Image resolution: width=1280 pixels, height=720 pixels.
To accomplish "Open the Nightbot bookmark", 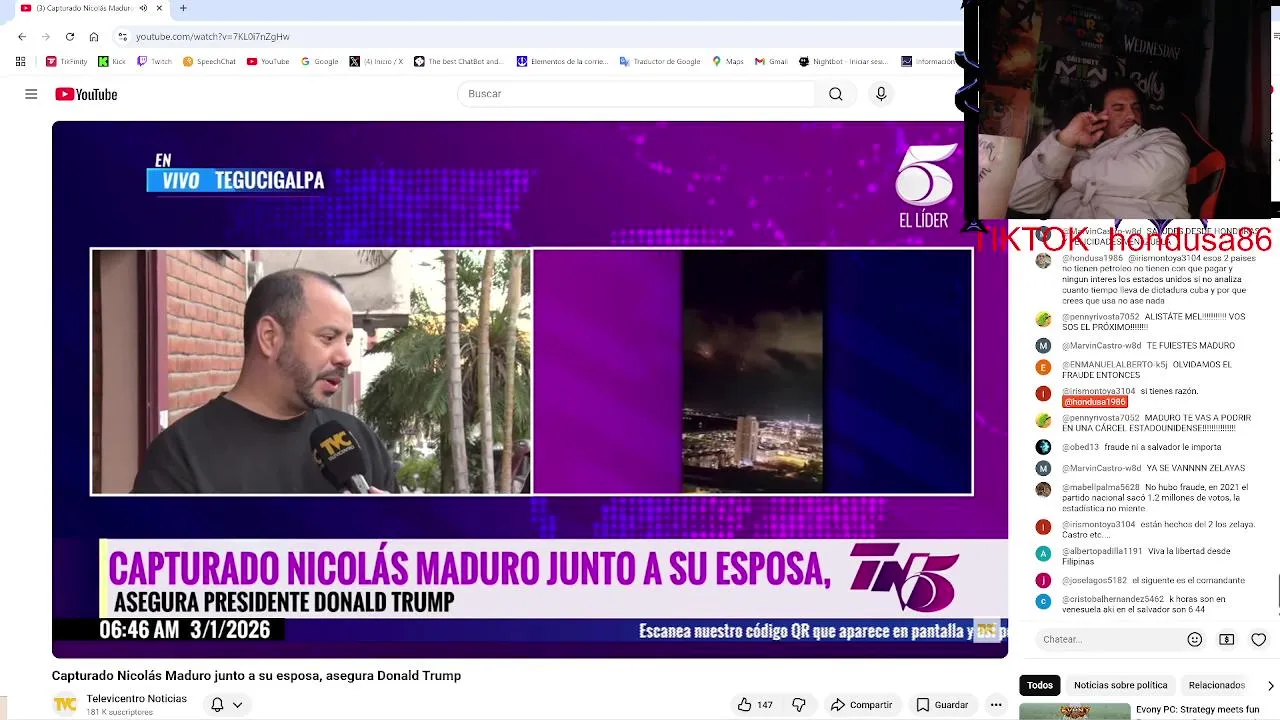I will tap(843, 61).
